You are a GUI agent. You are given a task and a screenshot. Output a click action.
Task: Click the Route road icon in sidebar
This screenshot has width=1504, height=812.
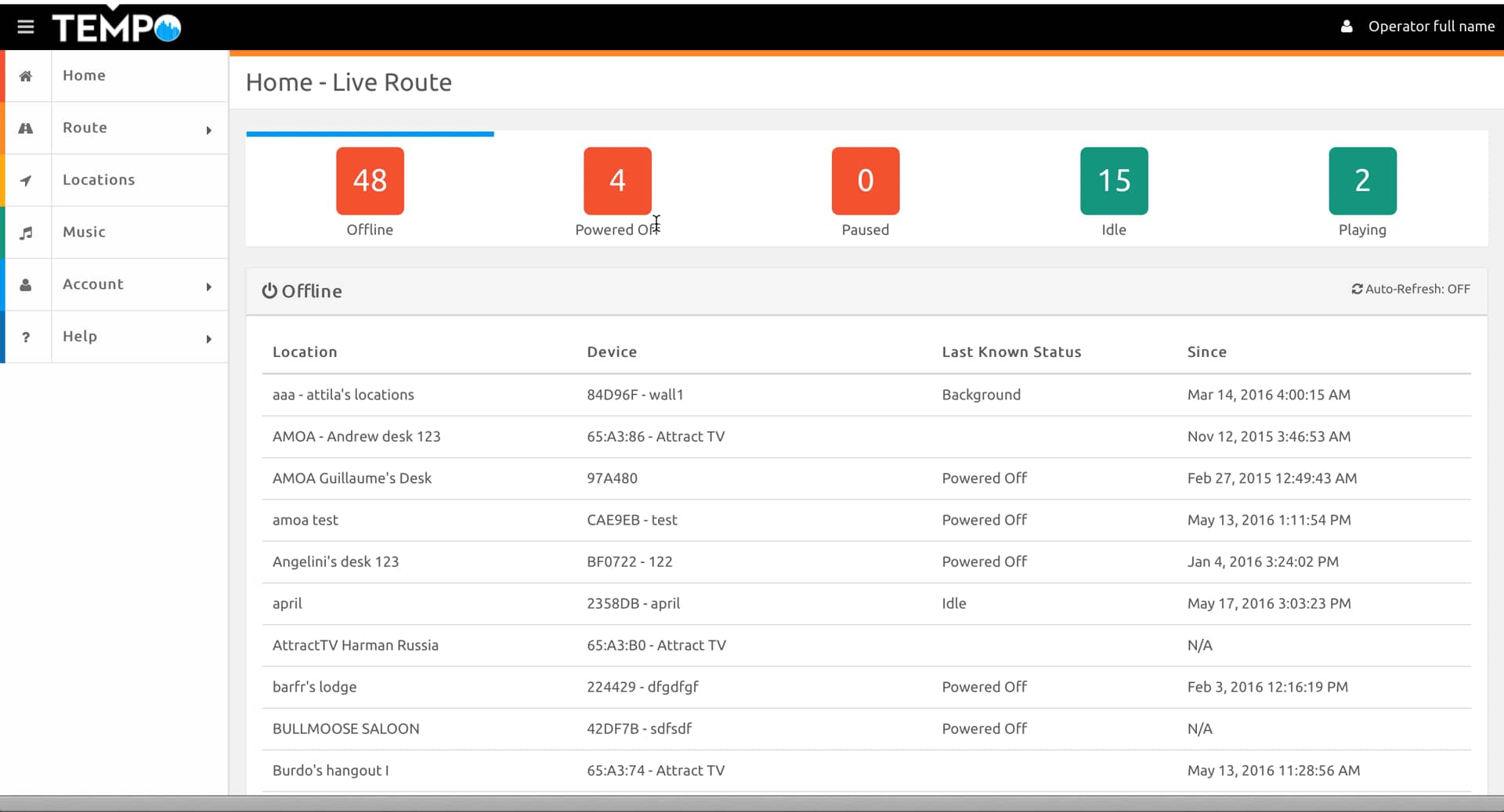tap(26, 128)
